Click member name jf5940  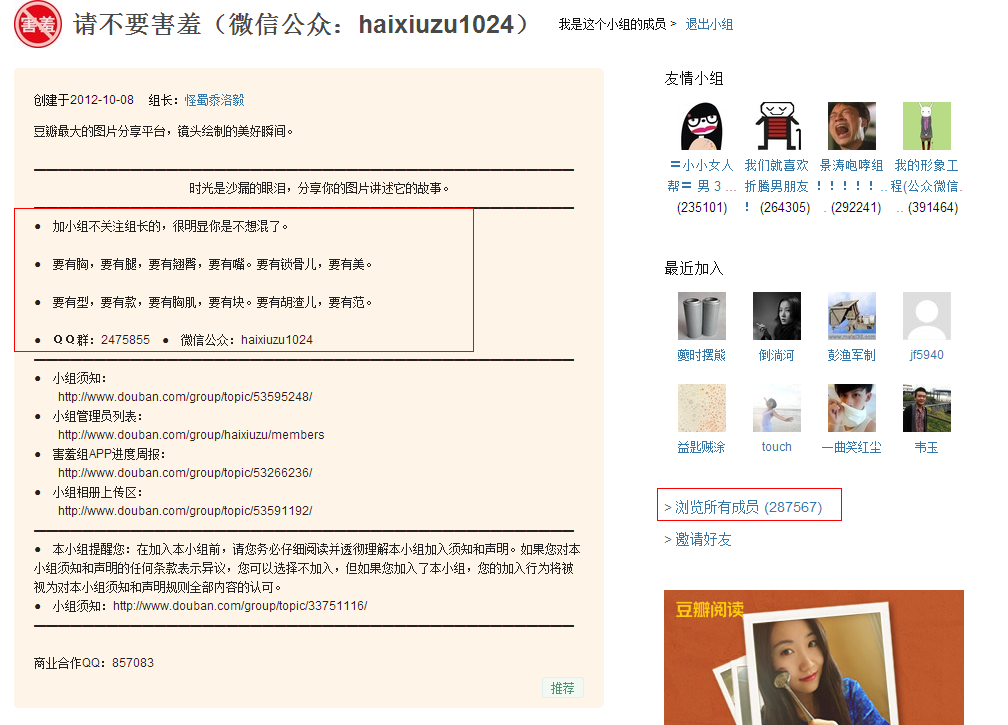(927, 355)
